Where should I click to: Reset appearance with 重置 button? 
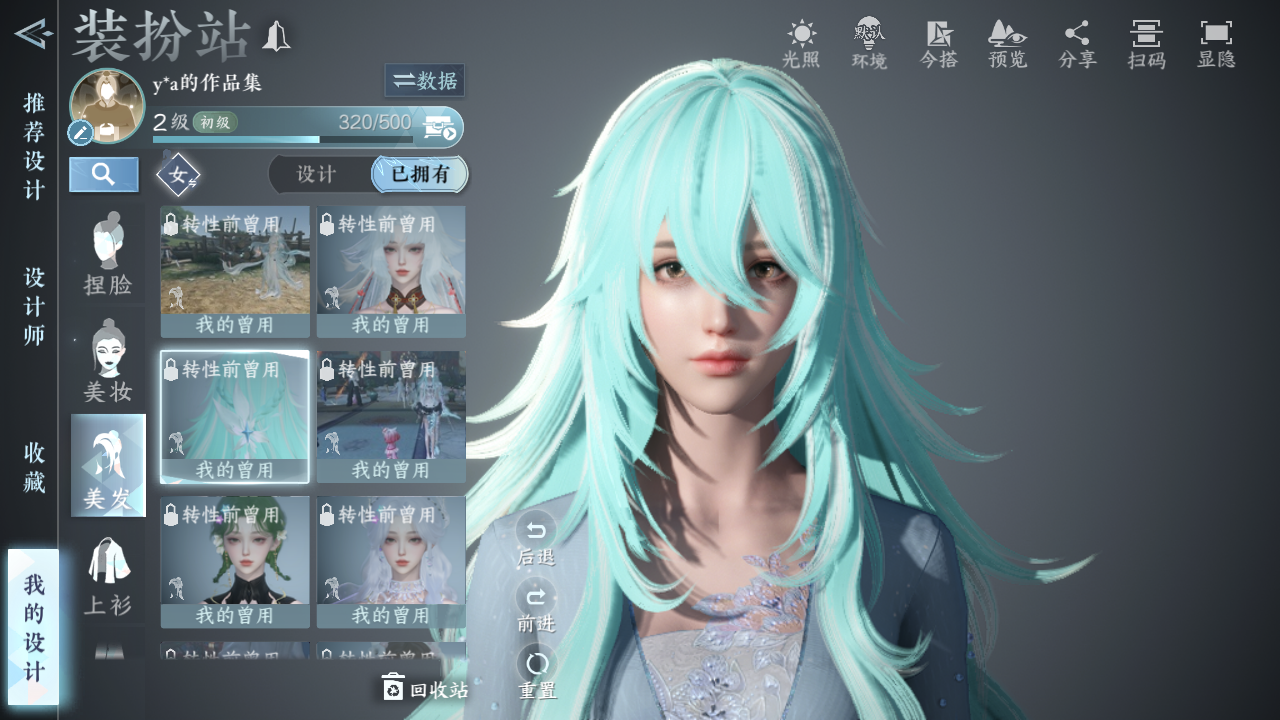point(536,673)
